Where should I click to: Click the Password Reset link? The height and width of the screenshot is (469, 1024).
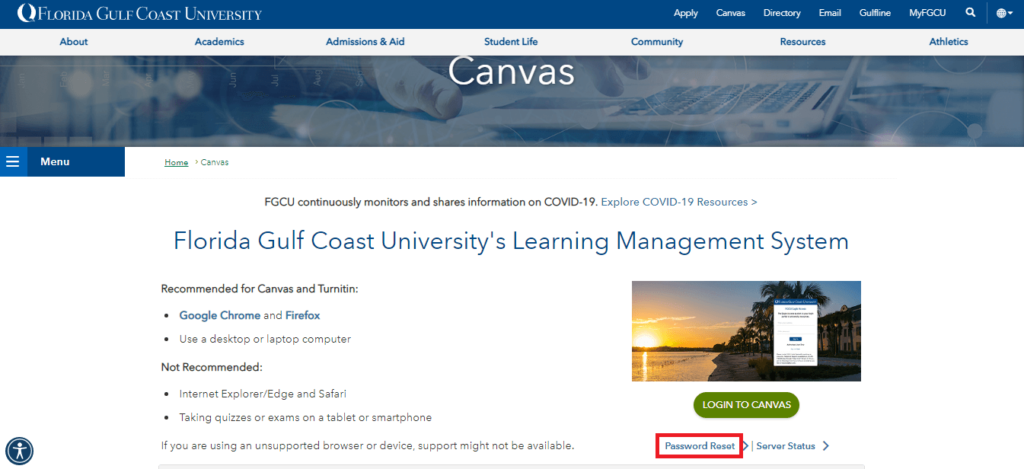[699, 446]
